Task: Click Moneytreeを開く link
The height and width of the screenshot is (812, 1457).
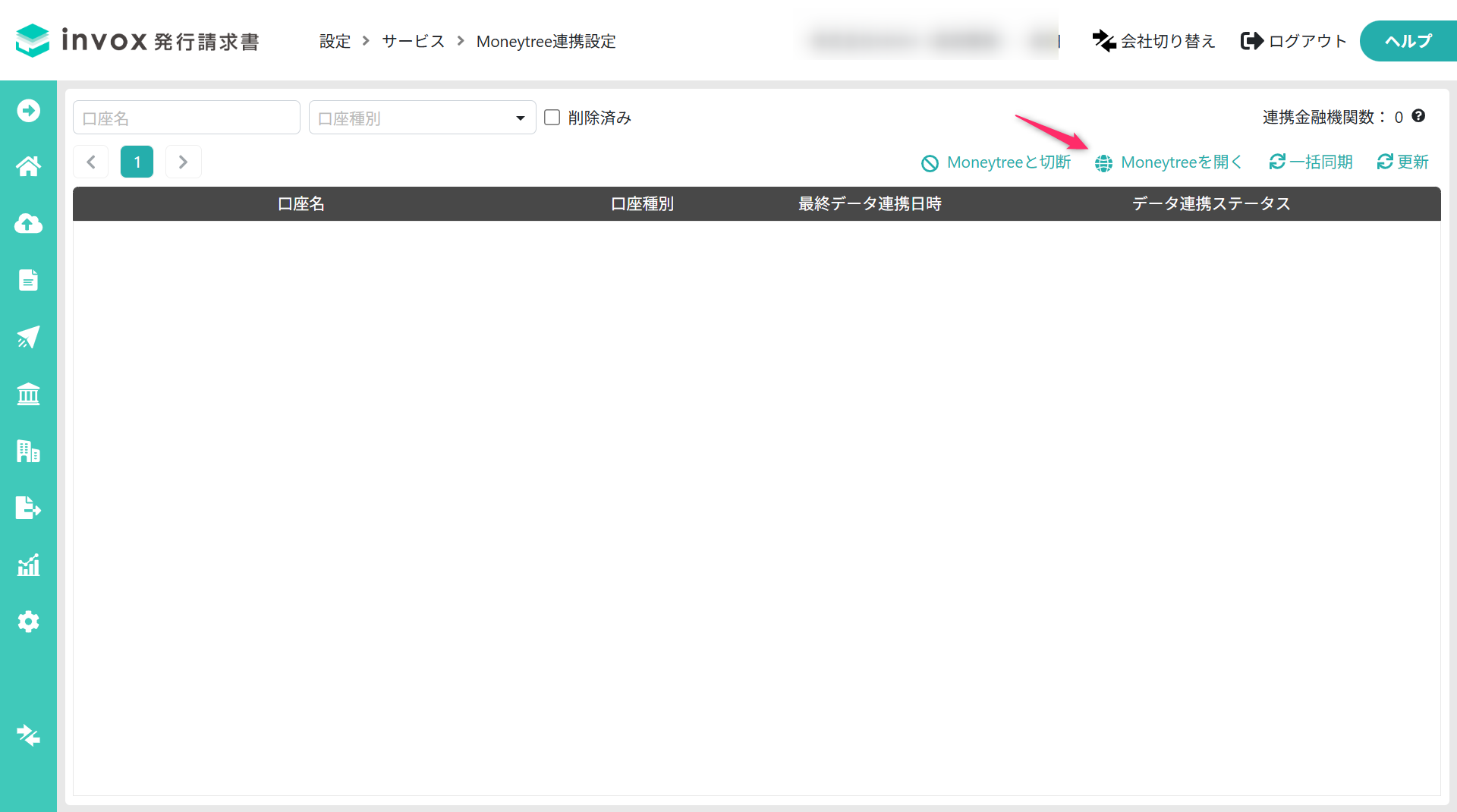Action: 1169,162
